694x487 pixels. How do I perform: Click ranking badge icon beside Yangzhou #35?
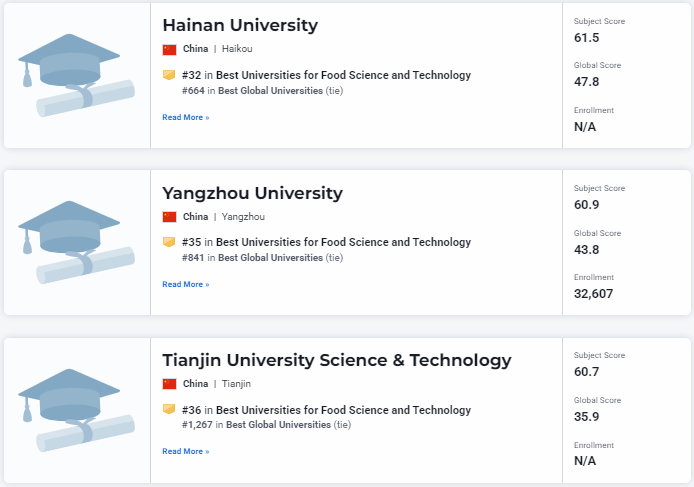tap(169, 242)
